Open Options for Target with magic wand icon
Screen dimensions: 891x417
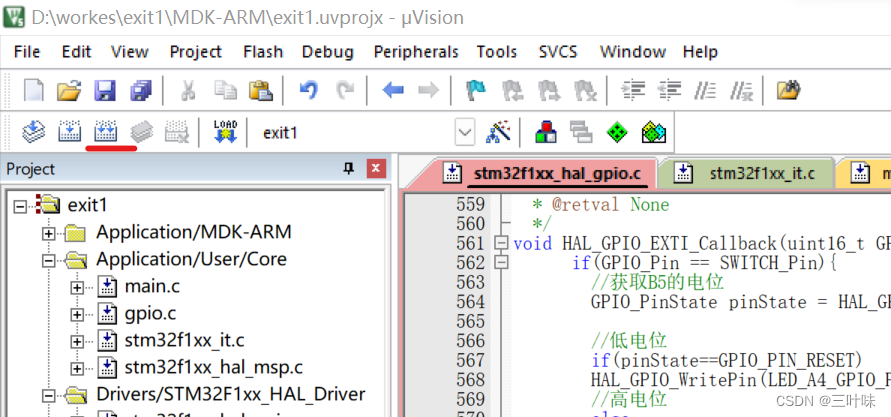click(498, 132)
